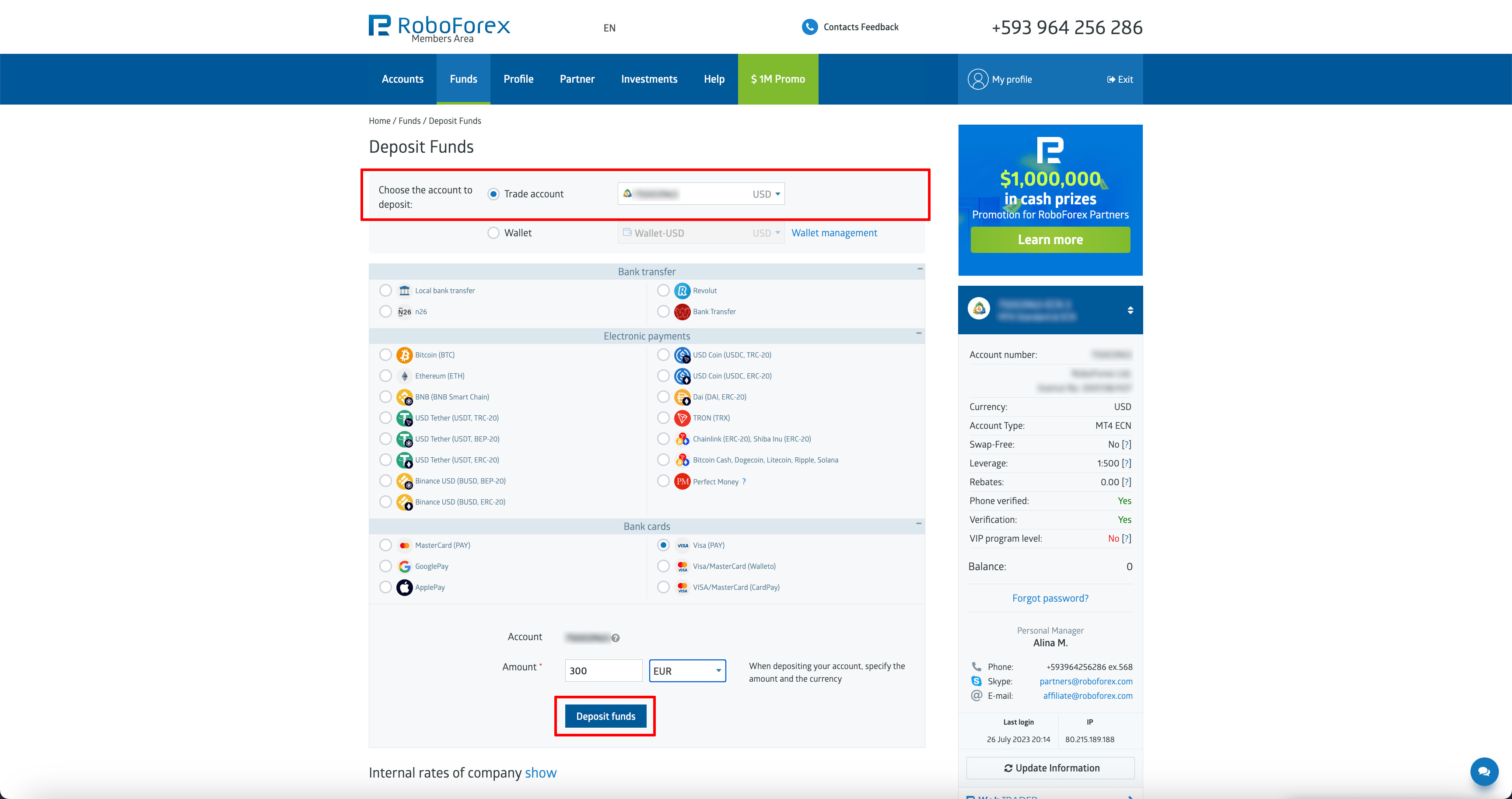Click Funds in the breadcrumb
Screen dimensions: 1512x799
click(x=409, y=121)
